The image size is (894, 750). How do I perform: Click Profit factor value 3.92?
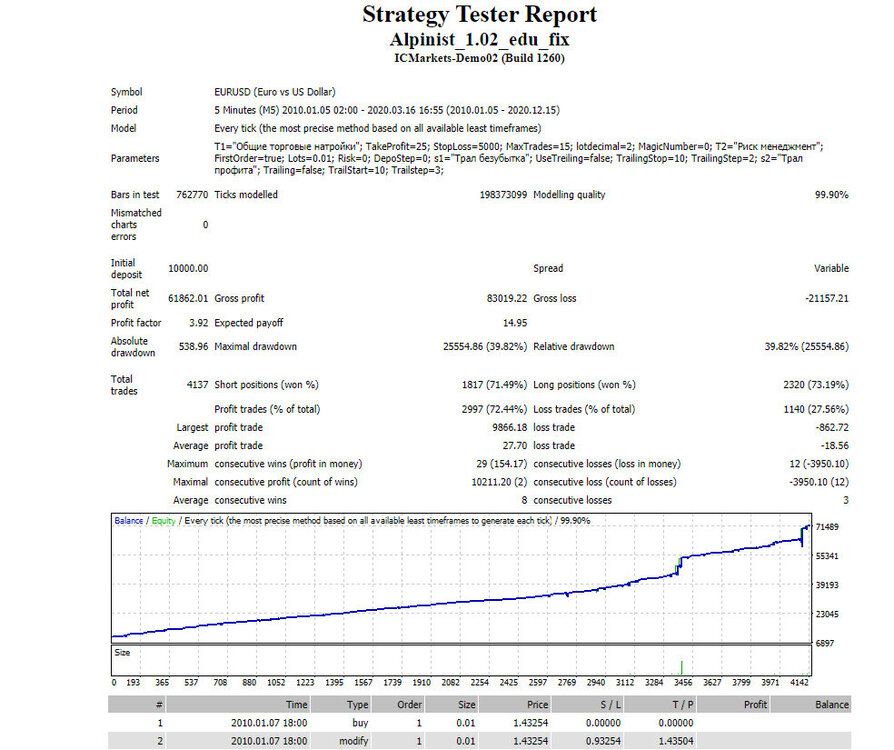coord(198,323)
